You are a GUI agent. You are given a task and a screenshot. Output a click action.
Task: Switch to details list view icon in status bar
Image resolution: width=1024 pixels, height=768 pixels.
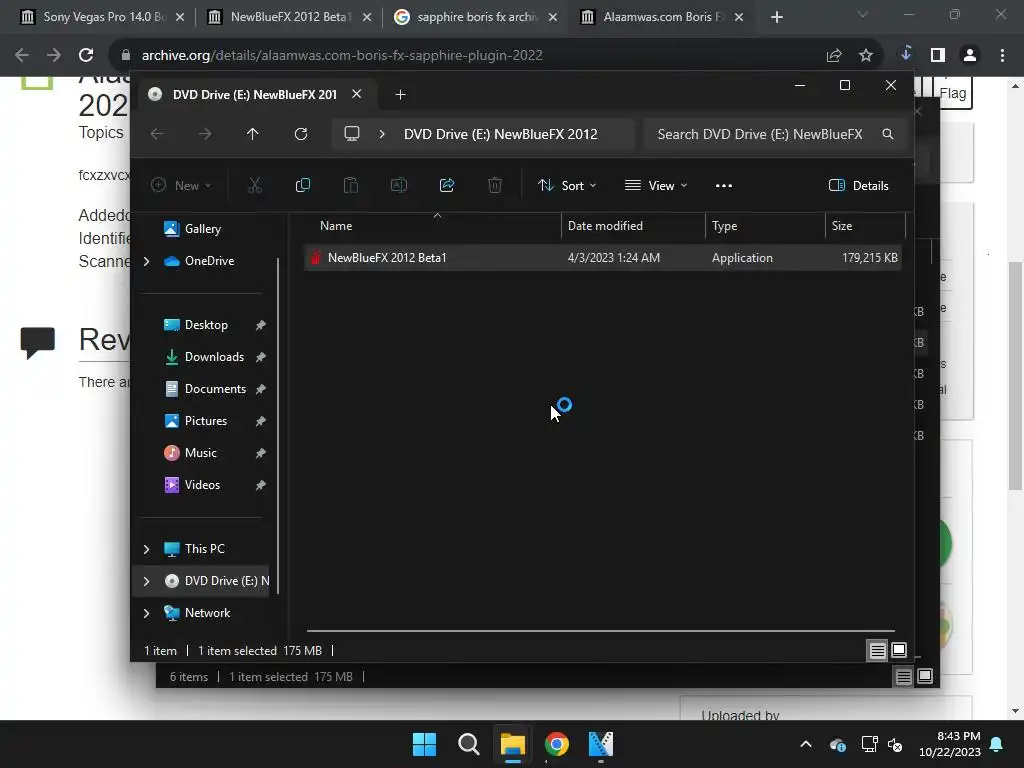coord(877,650)
